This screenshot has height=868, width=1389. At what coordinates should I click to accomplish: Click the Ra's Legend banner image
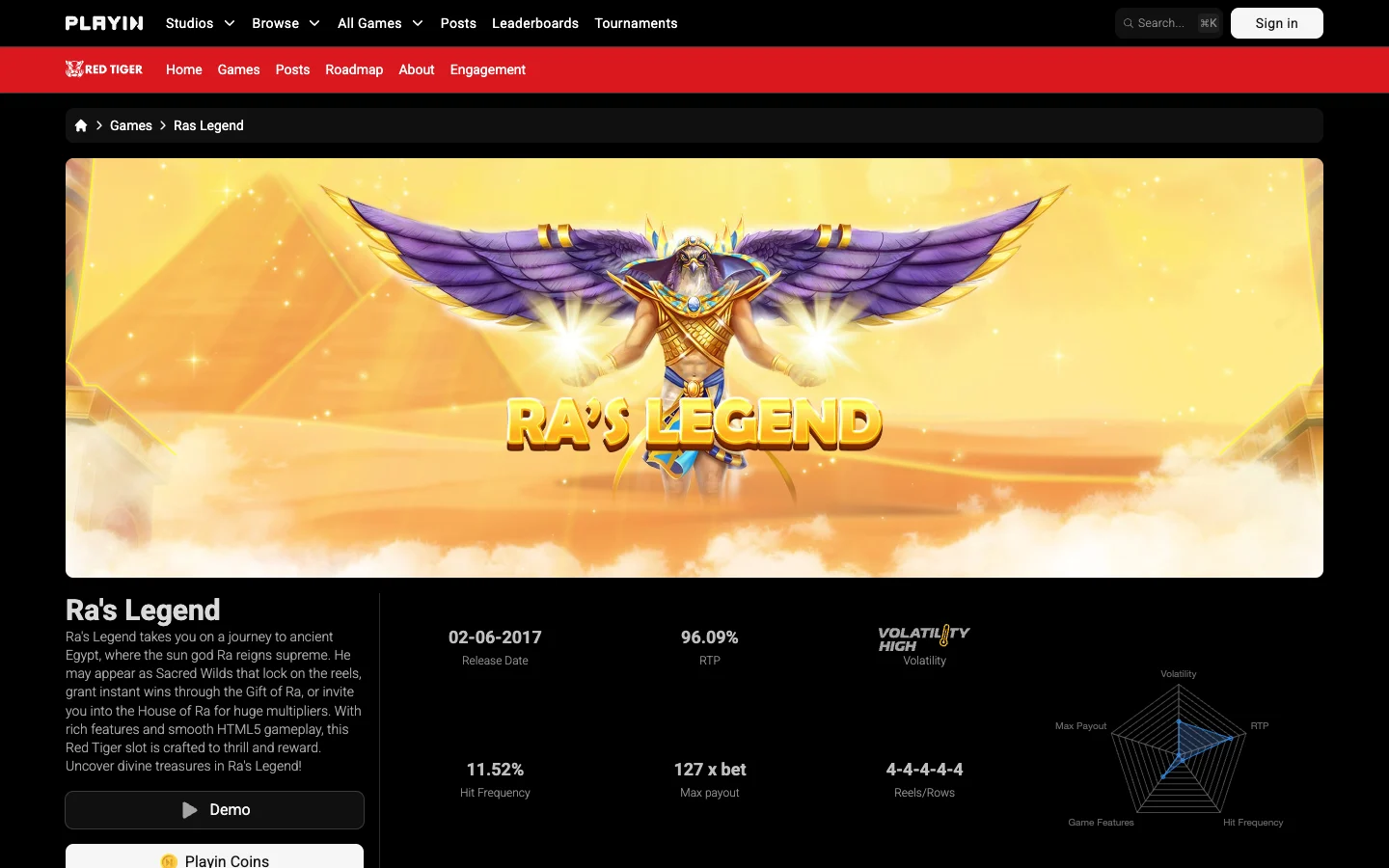(x=694, y=367)
